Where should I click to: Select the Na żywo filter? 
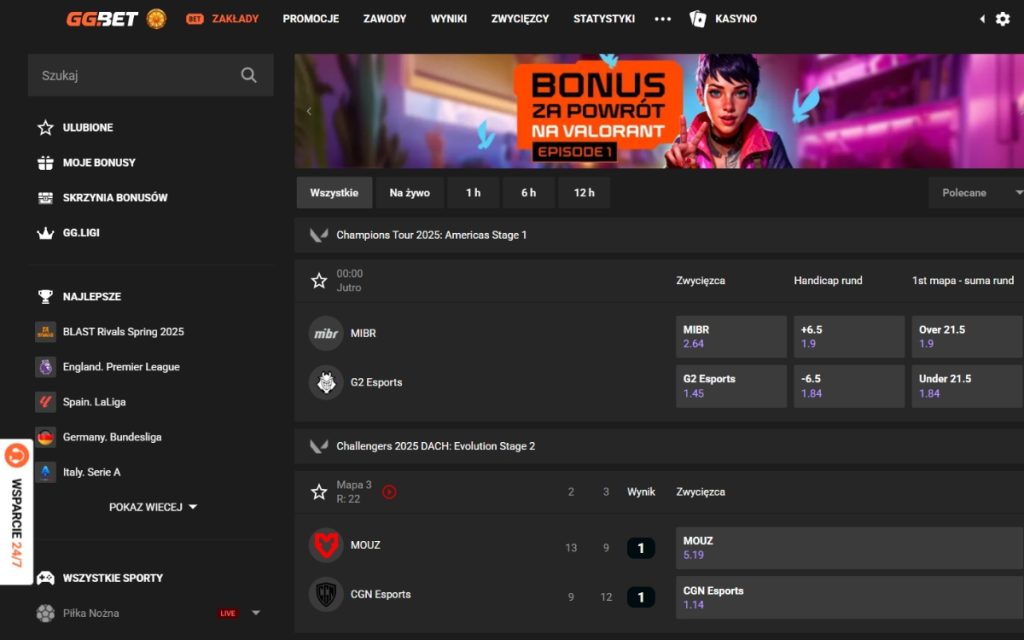click(x=409, y=193)
